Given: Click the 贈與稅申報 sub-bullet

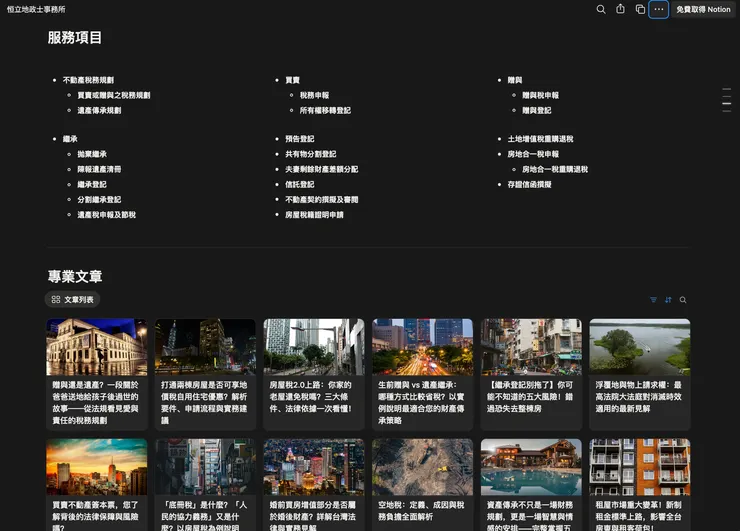Looking at the screenshot, I should coord(540,95).
